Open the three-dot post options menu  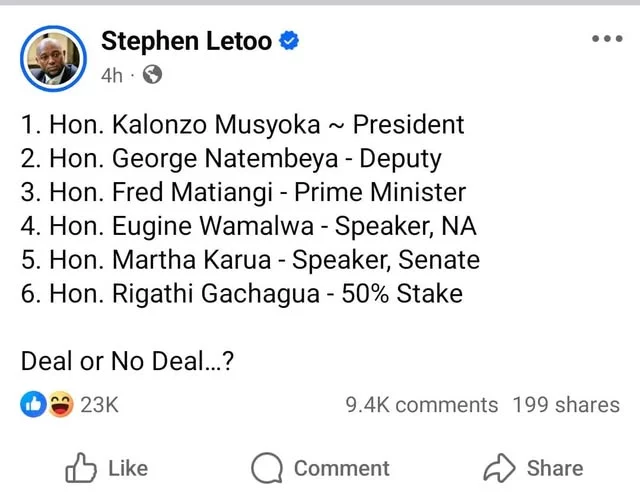pos(606,39)
